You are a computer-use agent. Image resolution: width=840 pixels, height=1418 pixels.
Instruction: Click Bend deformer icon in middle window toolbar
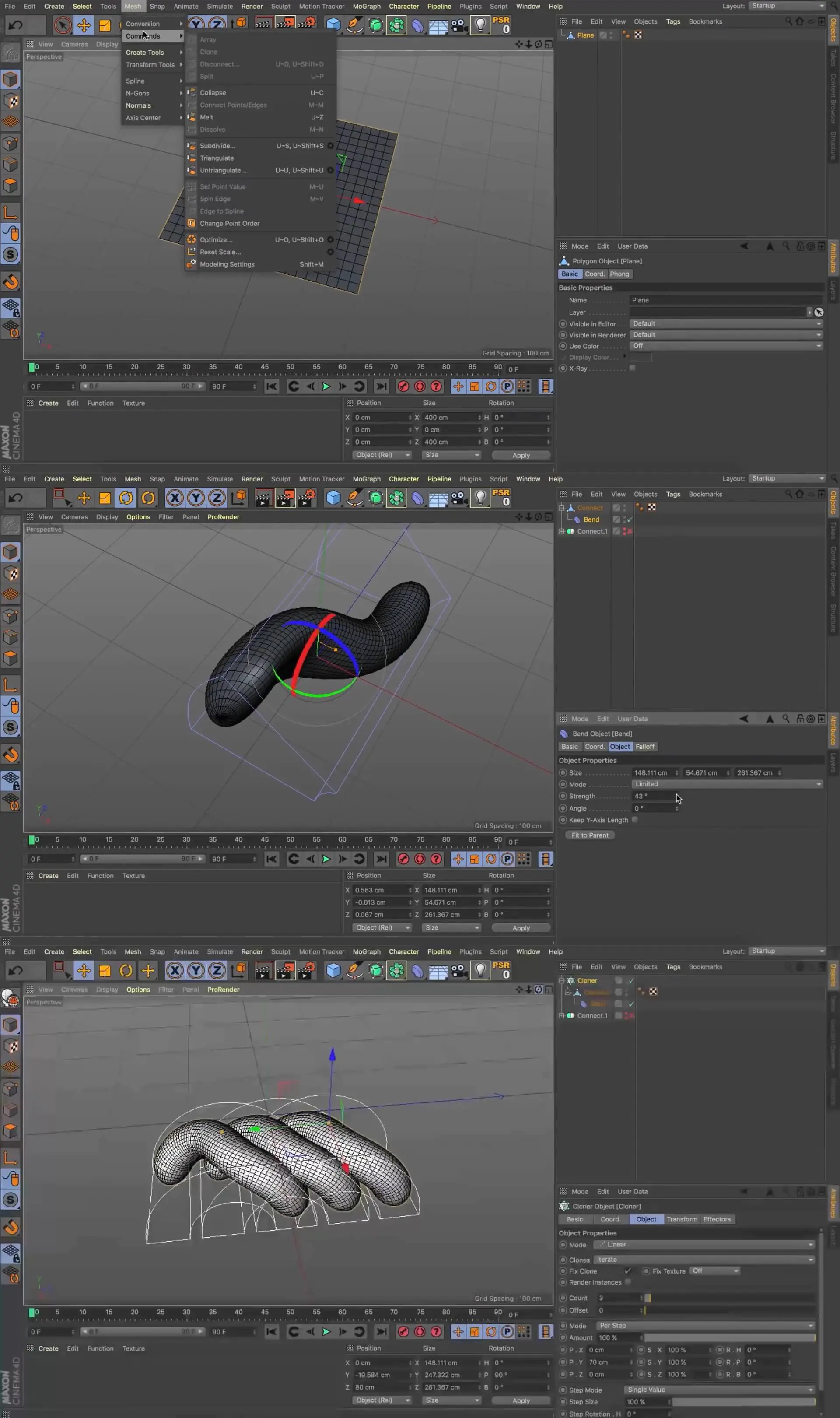point(417,498)
